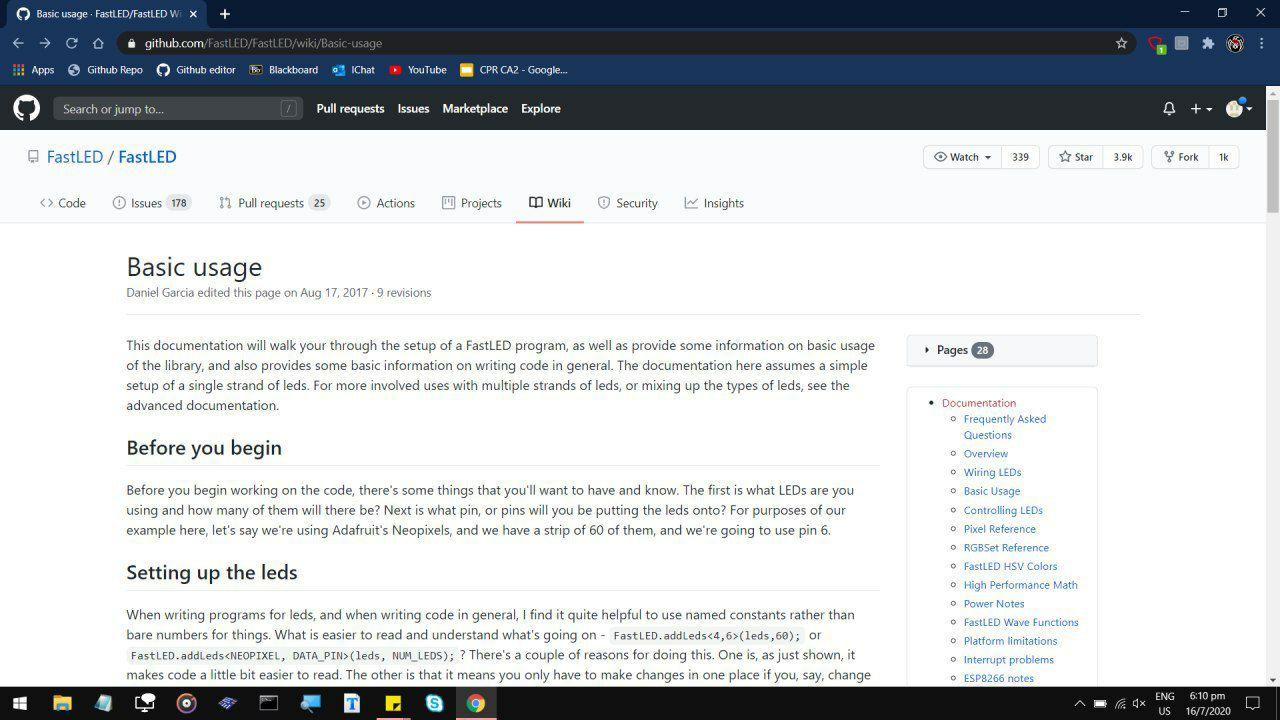Click the GitHub search box
Screen dimensions: 1280x720
tap(178, 109)
